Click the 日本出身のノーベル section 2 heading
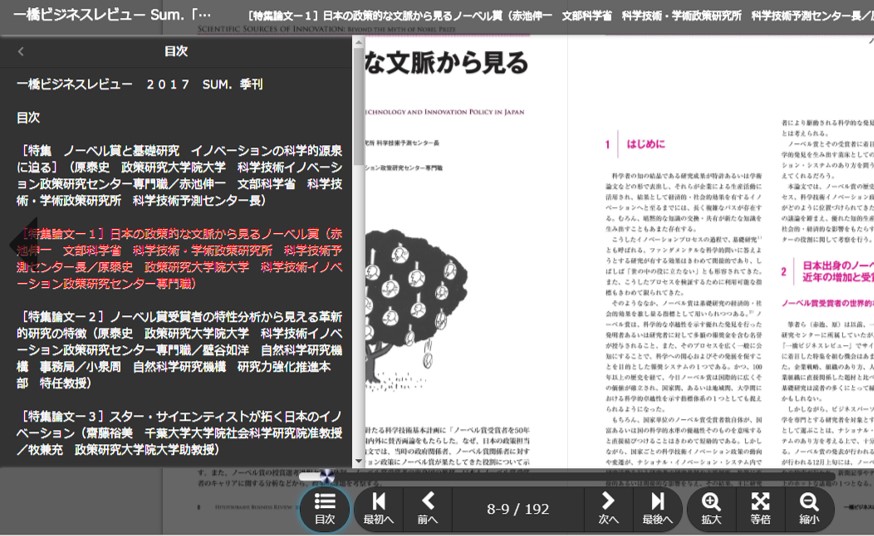 pyautogui.click(x=838, y=271)
